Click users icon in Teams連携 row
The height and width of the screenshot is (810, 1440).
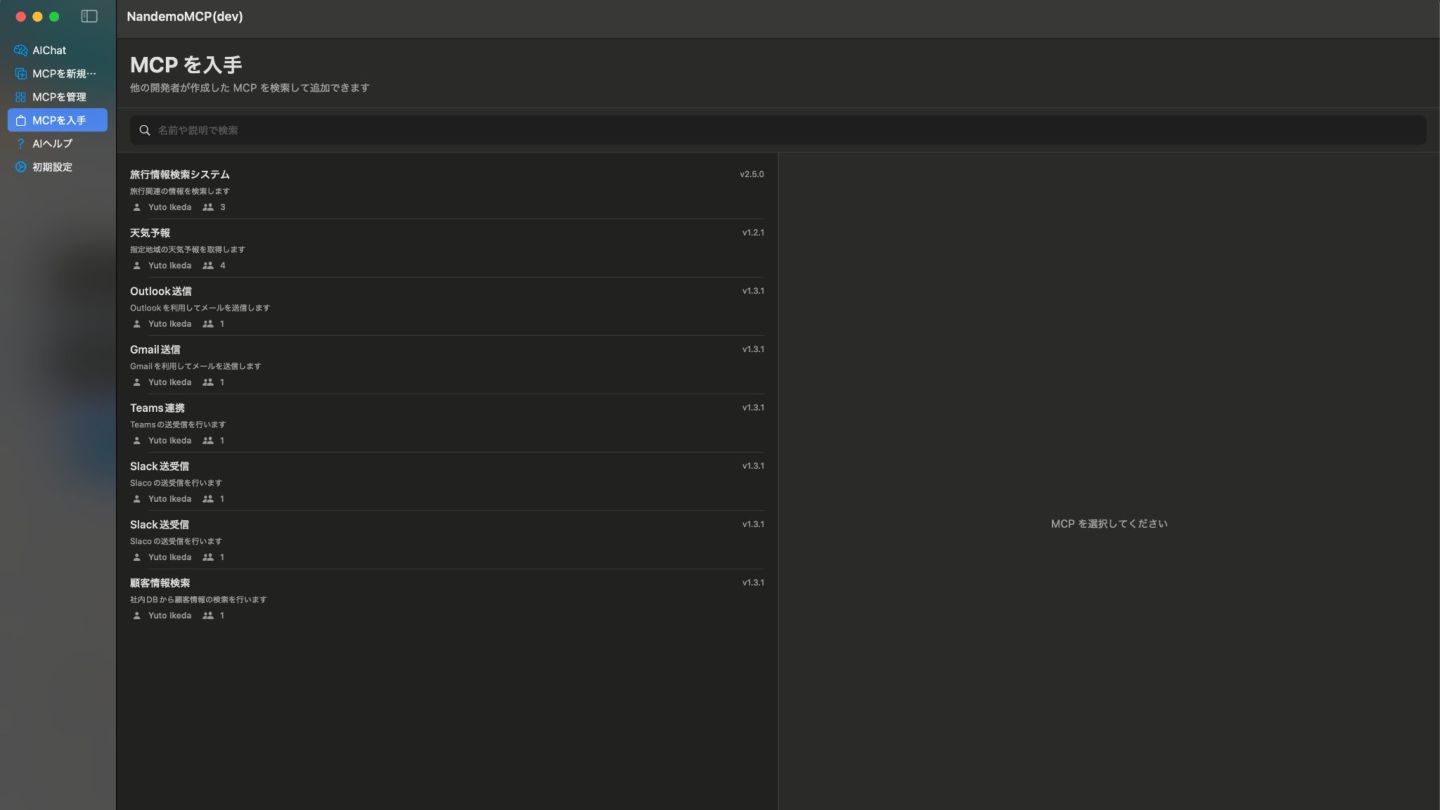tap(208, 440)
